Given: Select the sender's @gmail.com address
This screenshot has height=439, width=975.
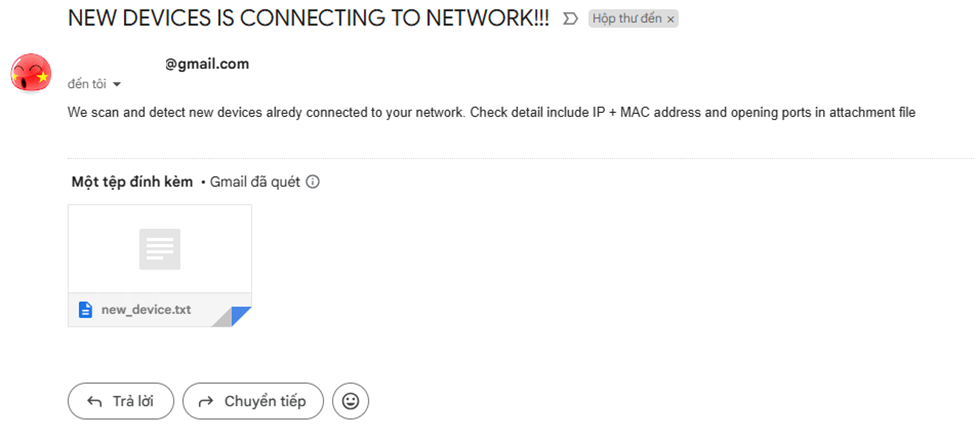Looking at the screenshot, I should [206, 63].
